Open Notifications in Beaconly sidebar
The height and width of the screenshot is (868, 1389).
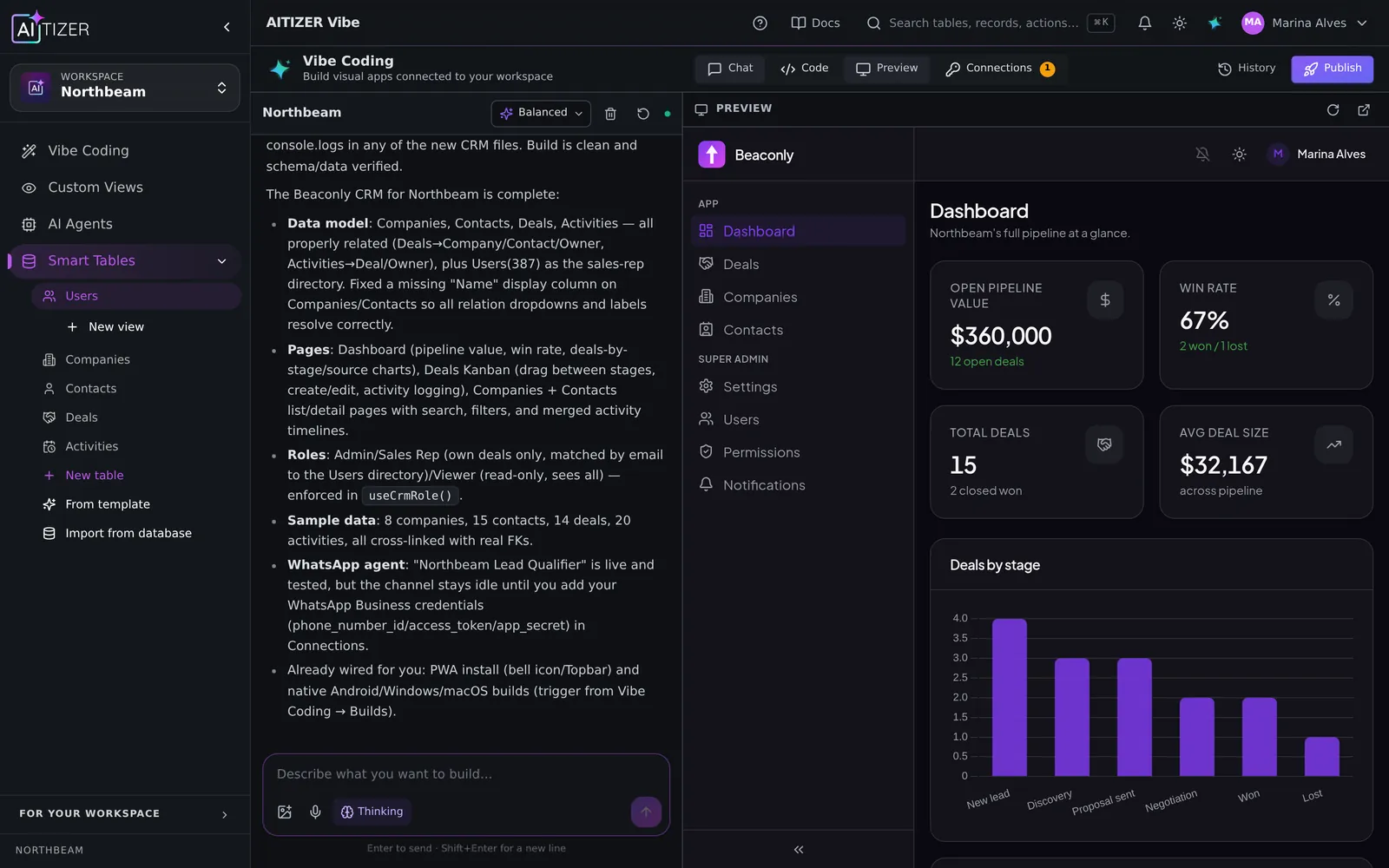point(799,485)
